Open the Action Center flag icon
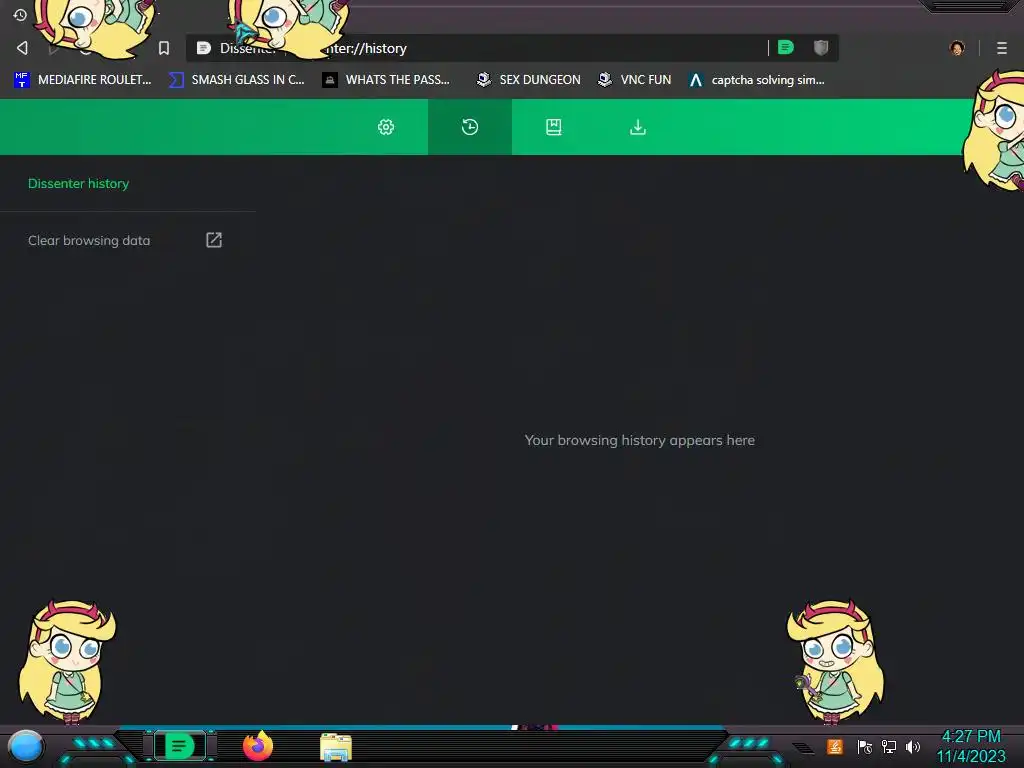The width and height of the screenshot is (1024, 768). [x=865, y=746]
